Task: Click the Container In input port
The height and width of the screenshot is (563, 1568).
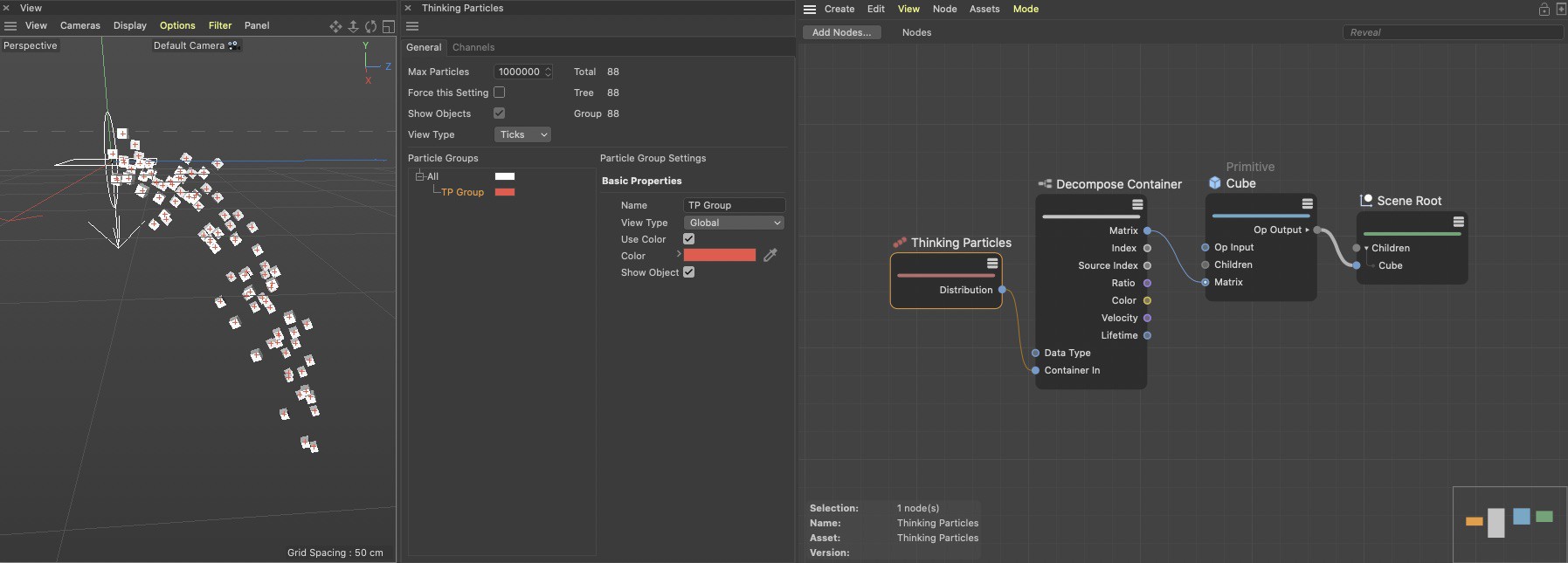Action: (x=1035, y=370)
